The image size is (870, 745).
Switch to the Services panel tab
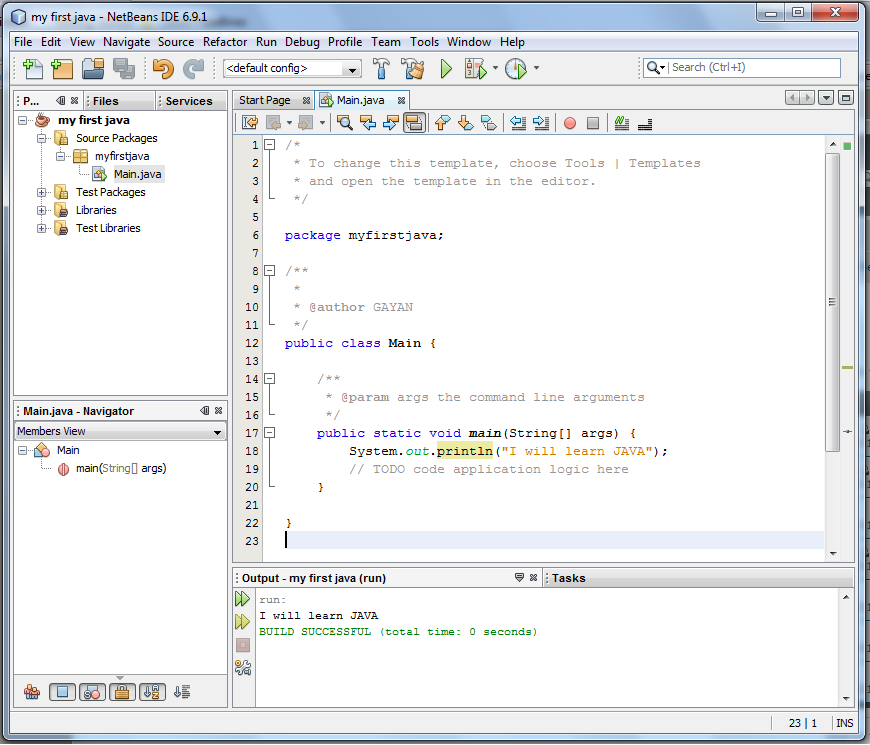tap(189, 101)
